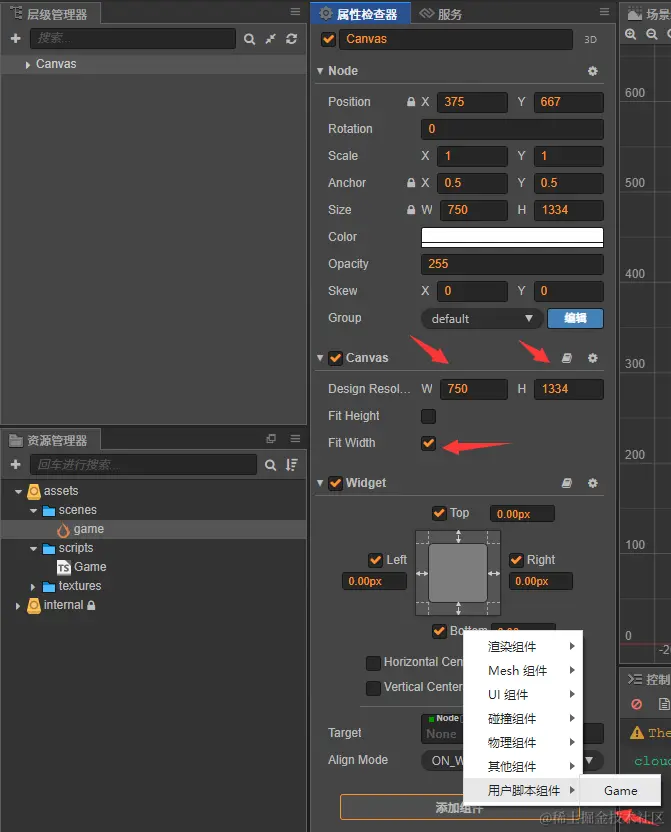This screenshot has height=832, width=671.
Task: Uncheck the Widget Top alignment
Action: 439,513
